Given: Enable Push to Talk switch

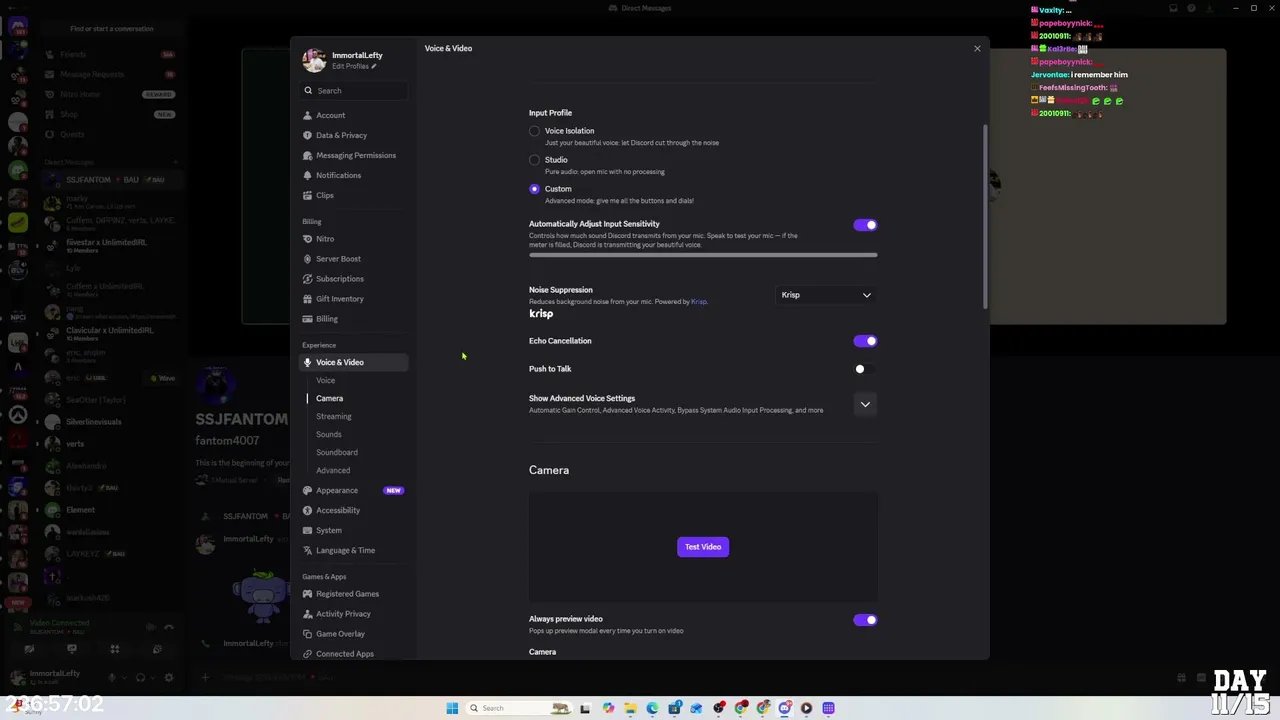Looking at the screenshot, I should pyautogui.click(x=865, y=369).
